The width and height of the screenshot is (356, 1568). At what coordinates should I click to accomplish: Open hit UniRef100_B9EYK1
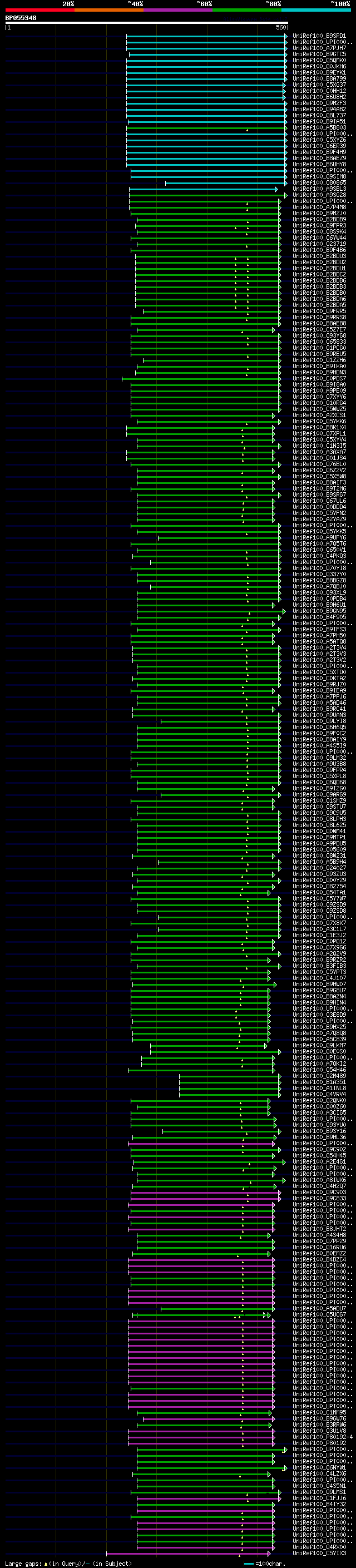[319, 72]
